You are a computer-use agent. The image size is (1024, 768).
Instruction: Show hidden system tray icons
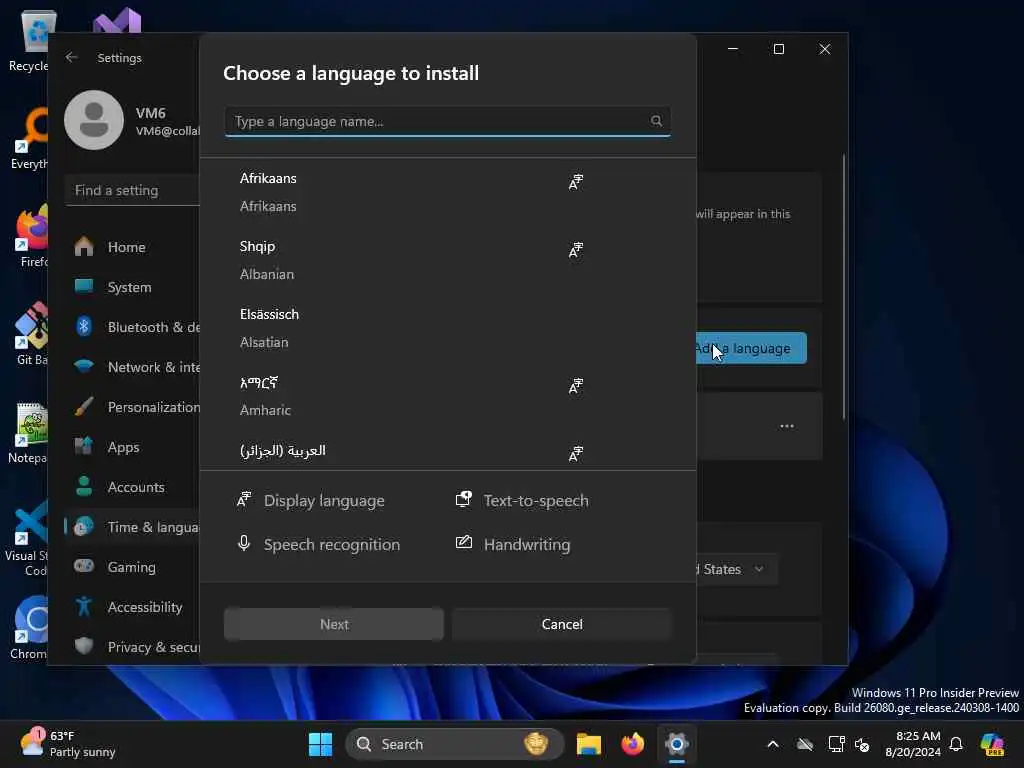coord(773,744)
